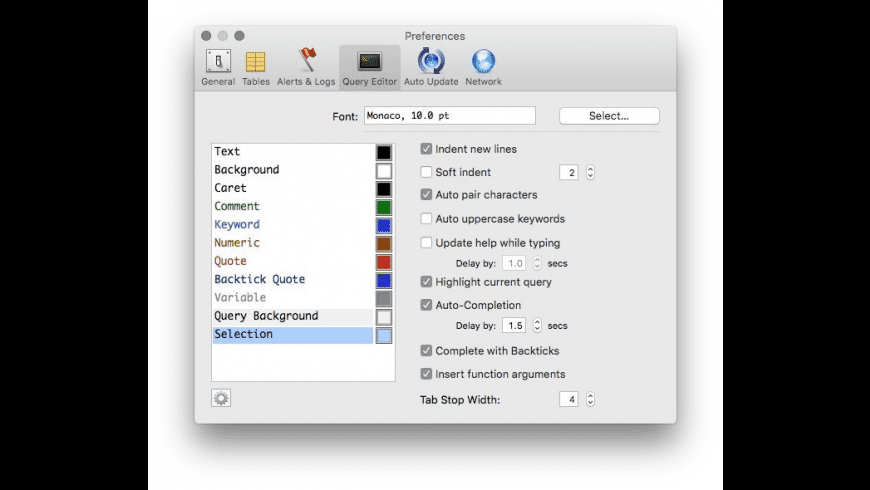The height and width of the screenshot is (490, 870).
Task: Uncheck Complete with Backticks
Action: [x=426, y=351]
